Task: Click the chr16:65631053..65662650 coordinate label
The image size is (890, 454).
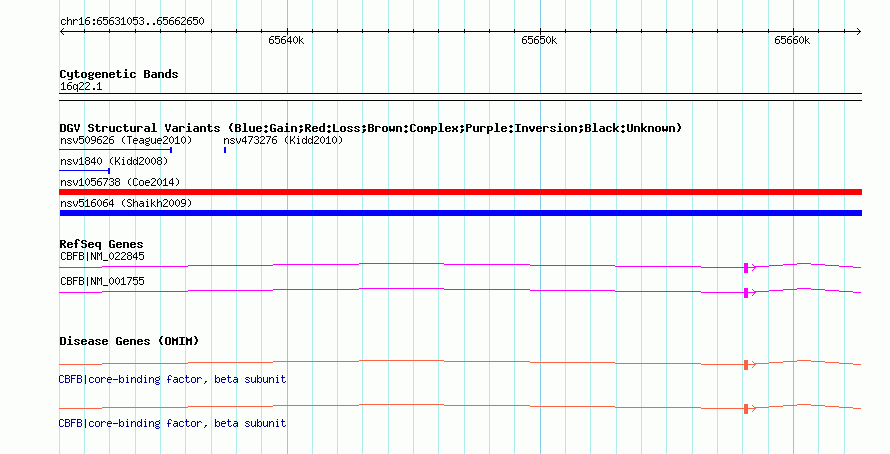Action: (132, 22)
